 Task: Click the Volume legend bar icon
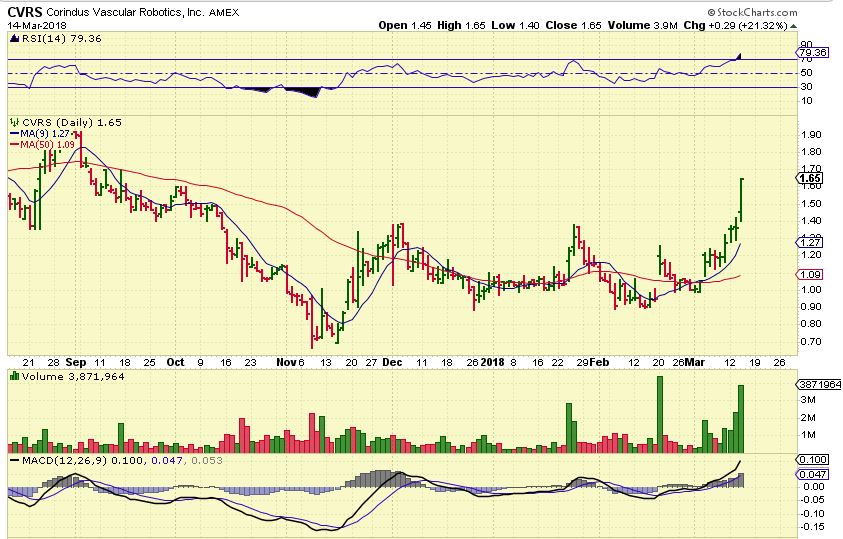(x=13, y=375)
